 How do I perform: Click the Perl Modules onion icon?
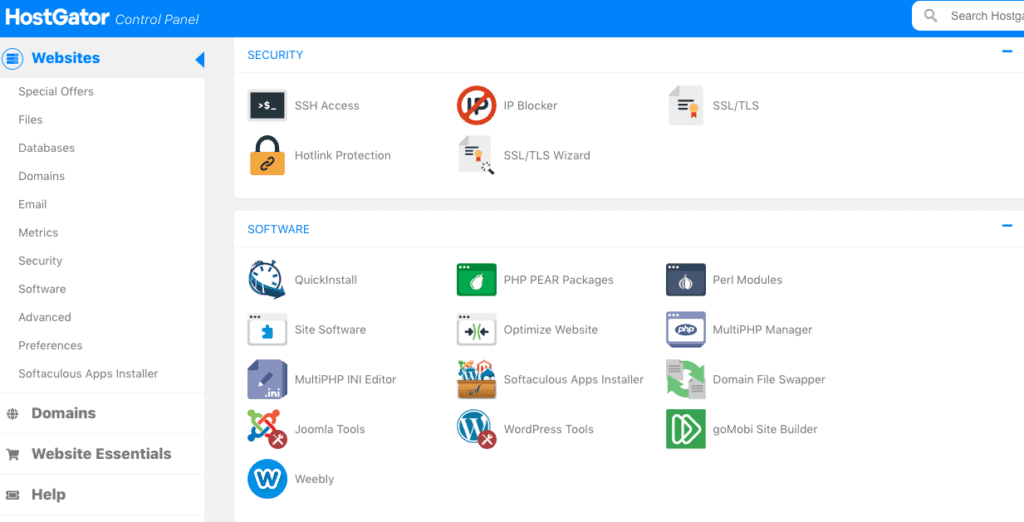686,280
